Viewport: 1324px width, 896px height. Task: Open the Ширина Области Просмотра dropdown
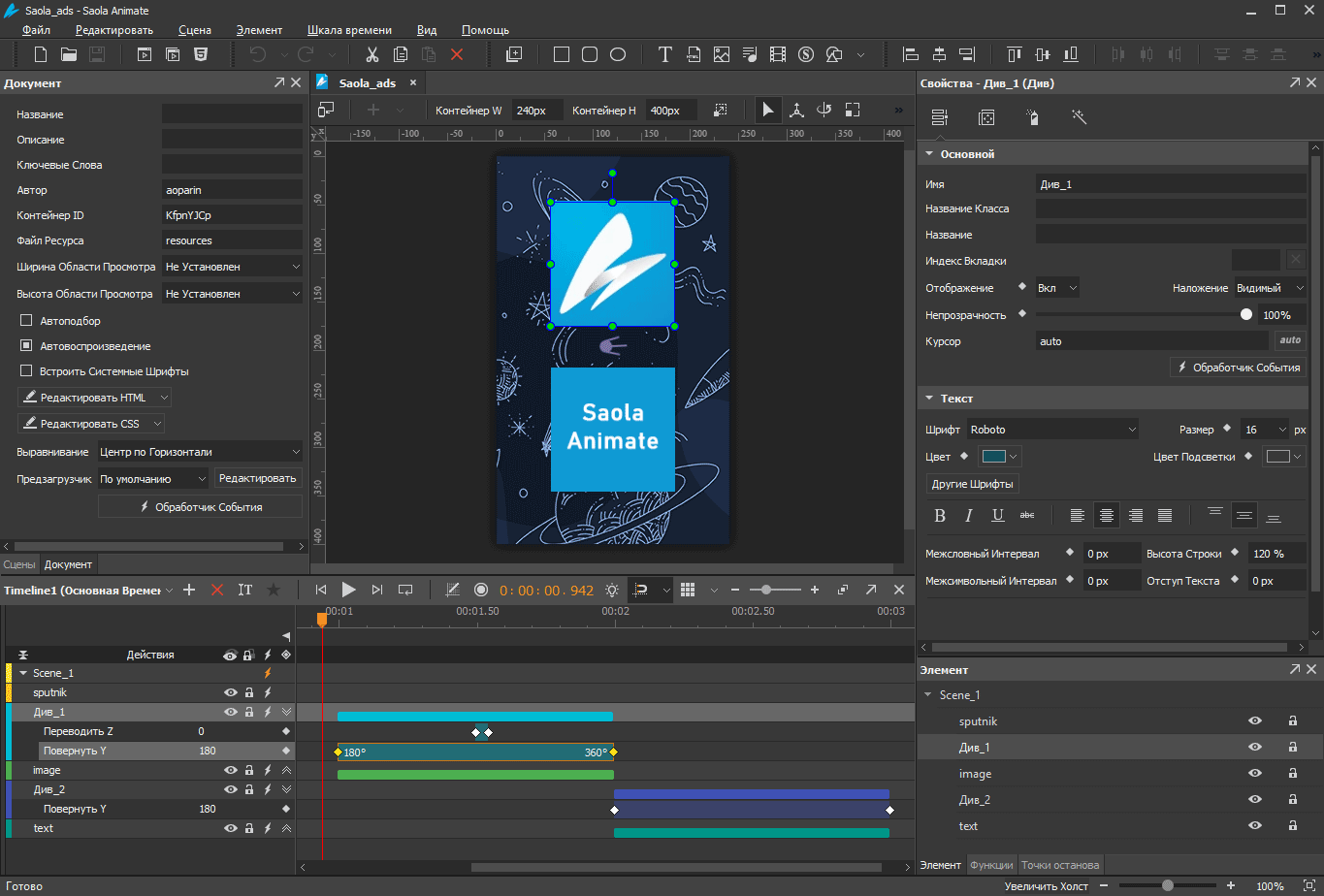(233, 266)
